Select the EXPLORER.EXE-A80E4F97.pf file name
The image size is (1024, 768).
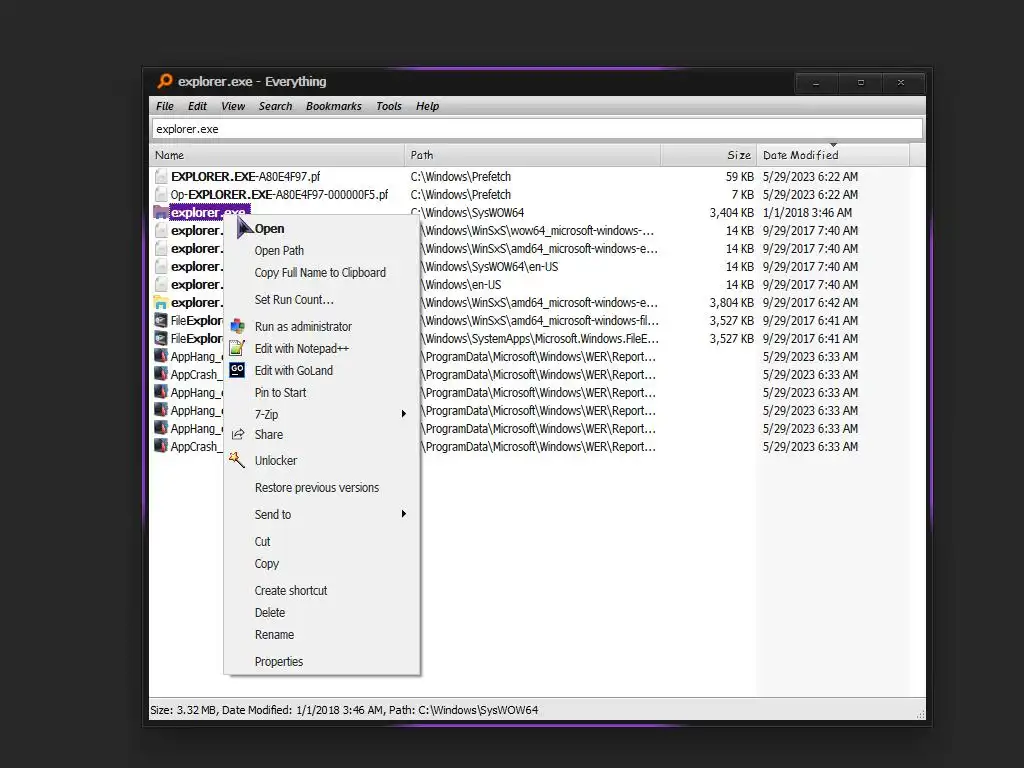(246, 176)
